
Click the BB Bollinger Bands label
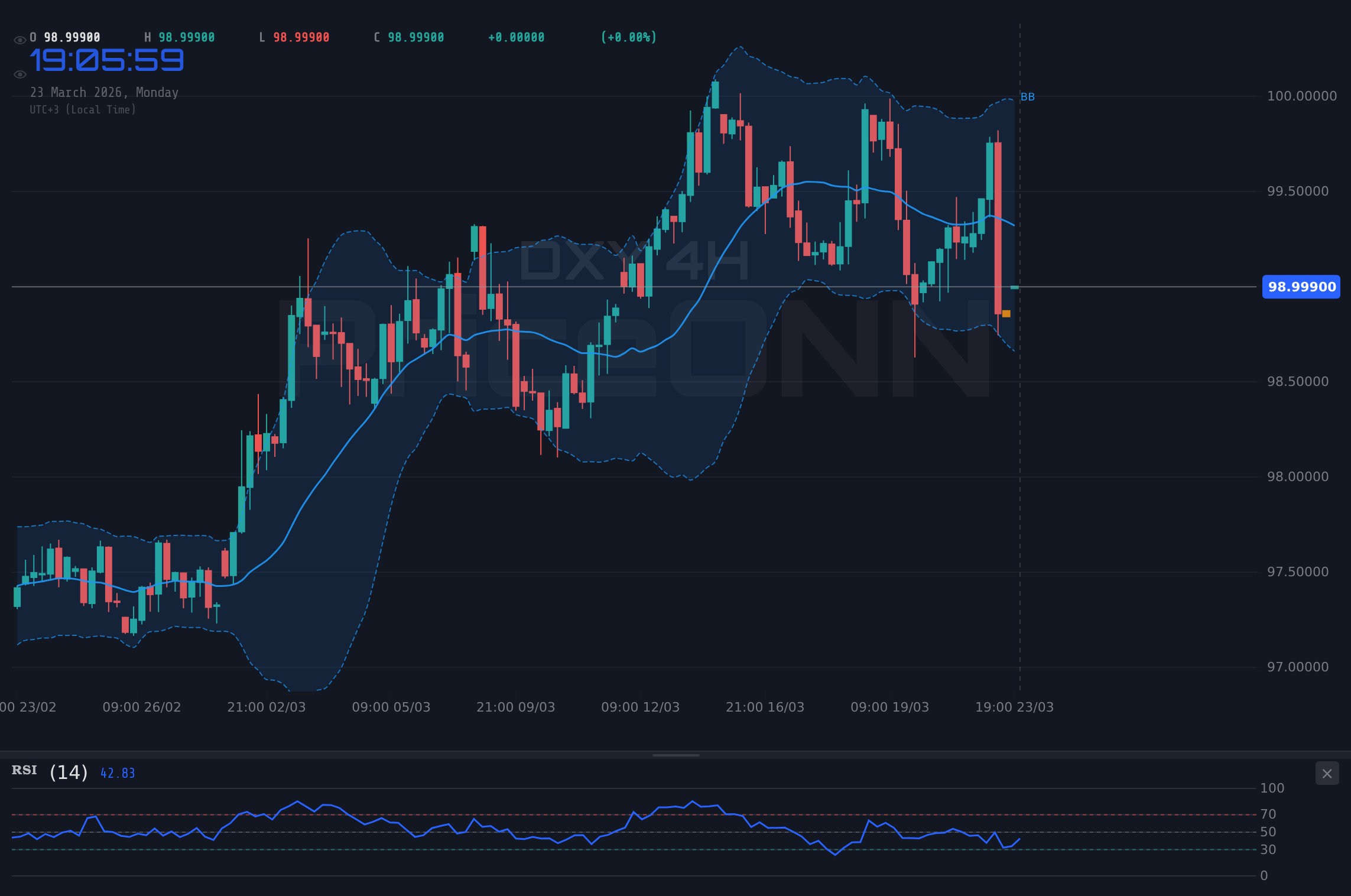tap(1028, 97)
